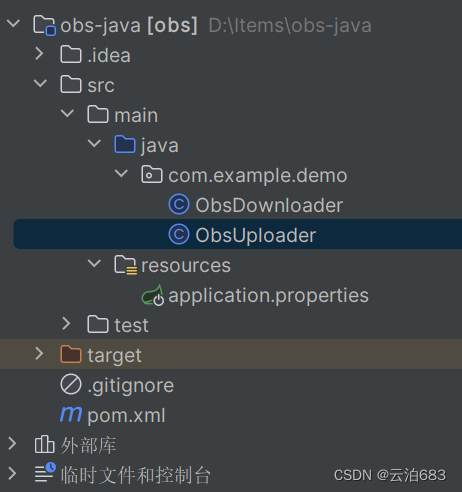Collapse the com.example.demo package
Image resolution: width=462 pixels, height=492 pixels.
click(x=121, y=173)
